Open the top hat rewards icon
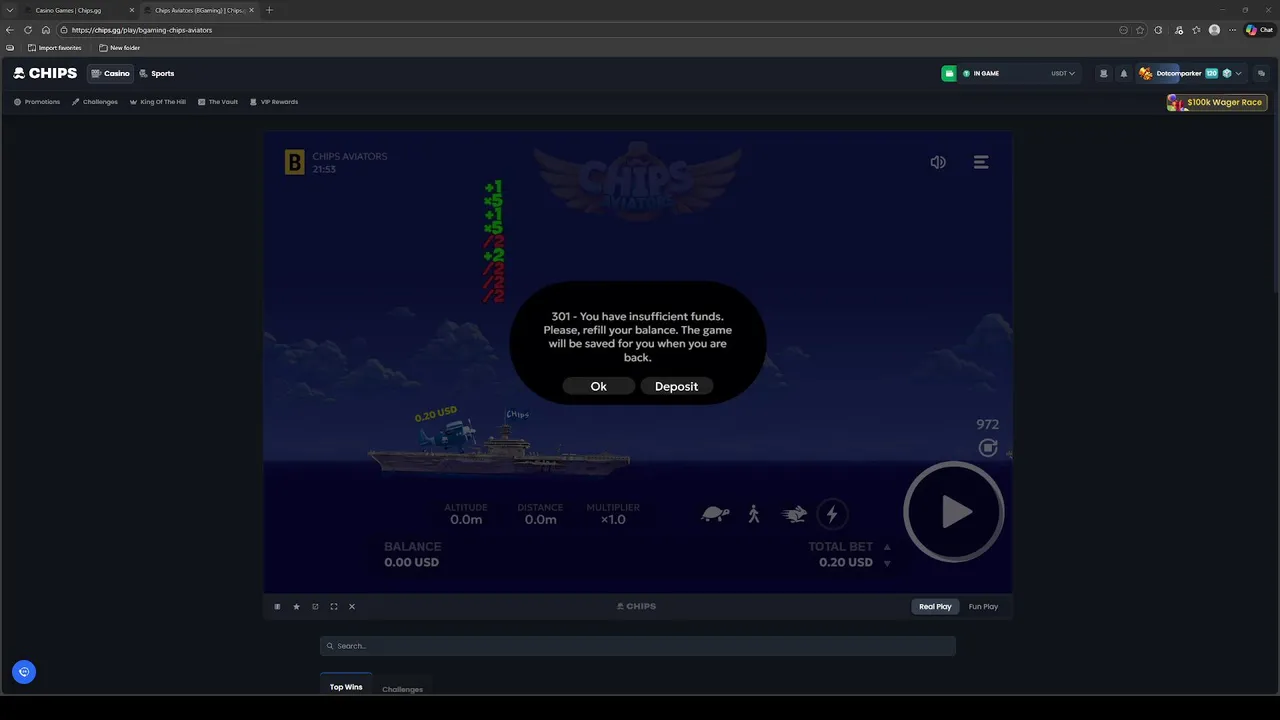The image size is (1280, 720). pos(1103,73)
